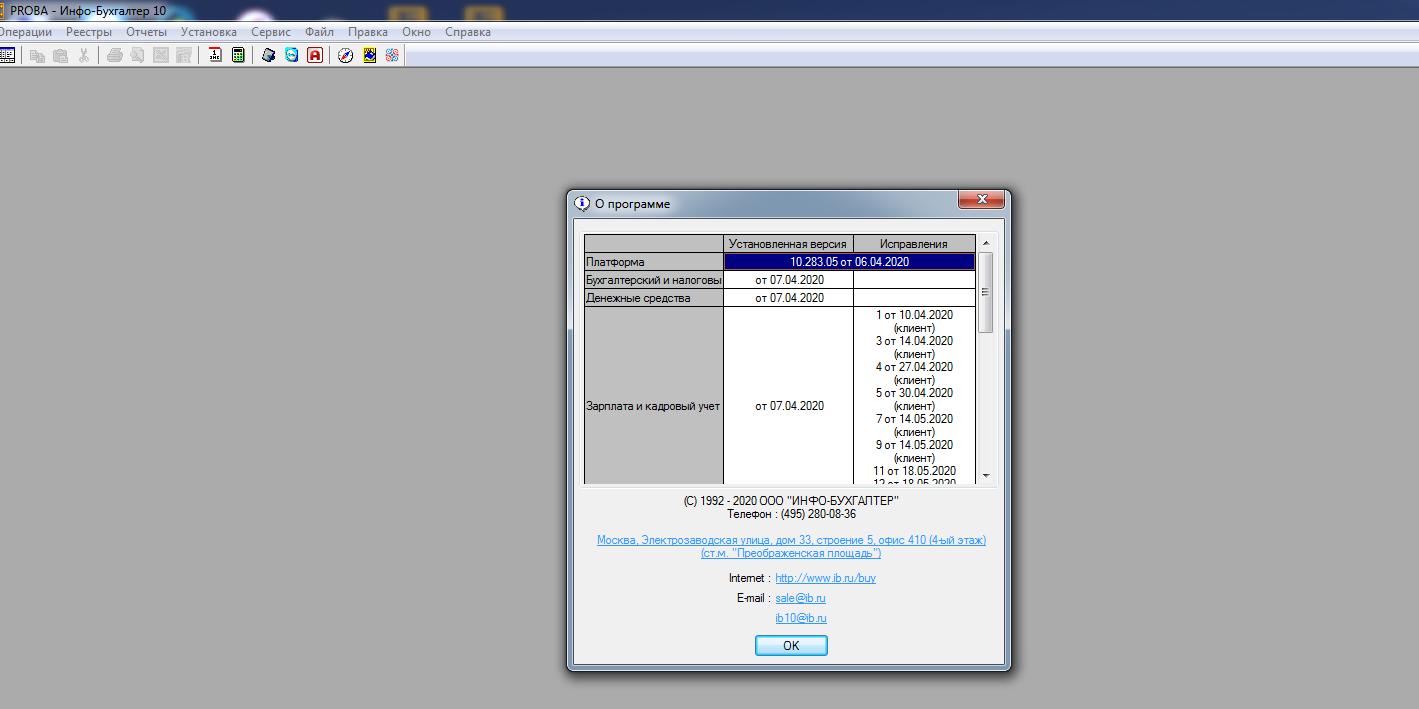Open the Сервис menu
1419x709 pixels.
pyautogui.click(x=271, y=32)
